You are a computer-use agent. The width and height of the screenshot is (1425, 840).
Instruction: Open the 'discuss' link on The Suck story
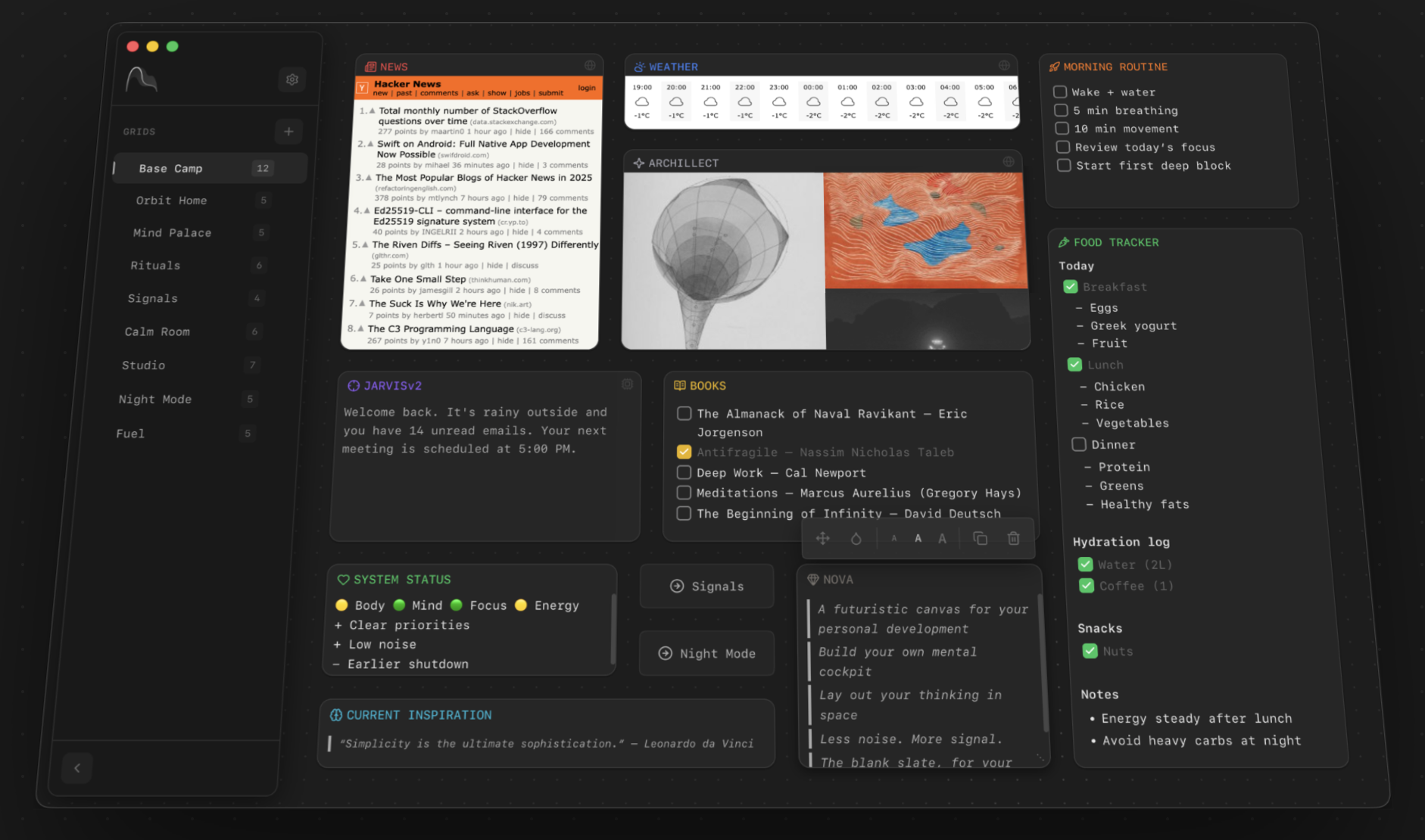tap(552, 316)
